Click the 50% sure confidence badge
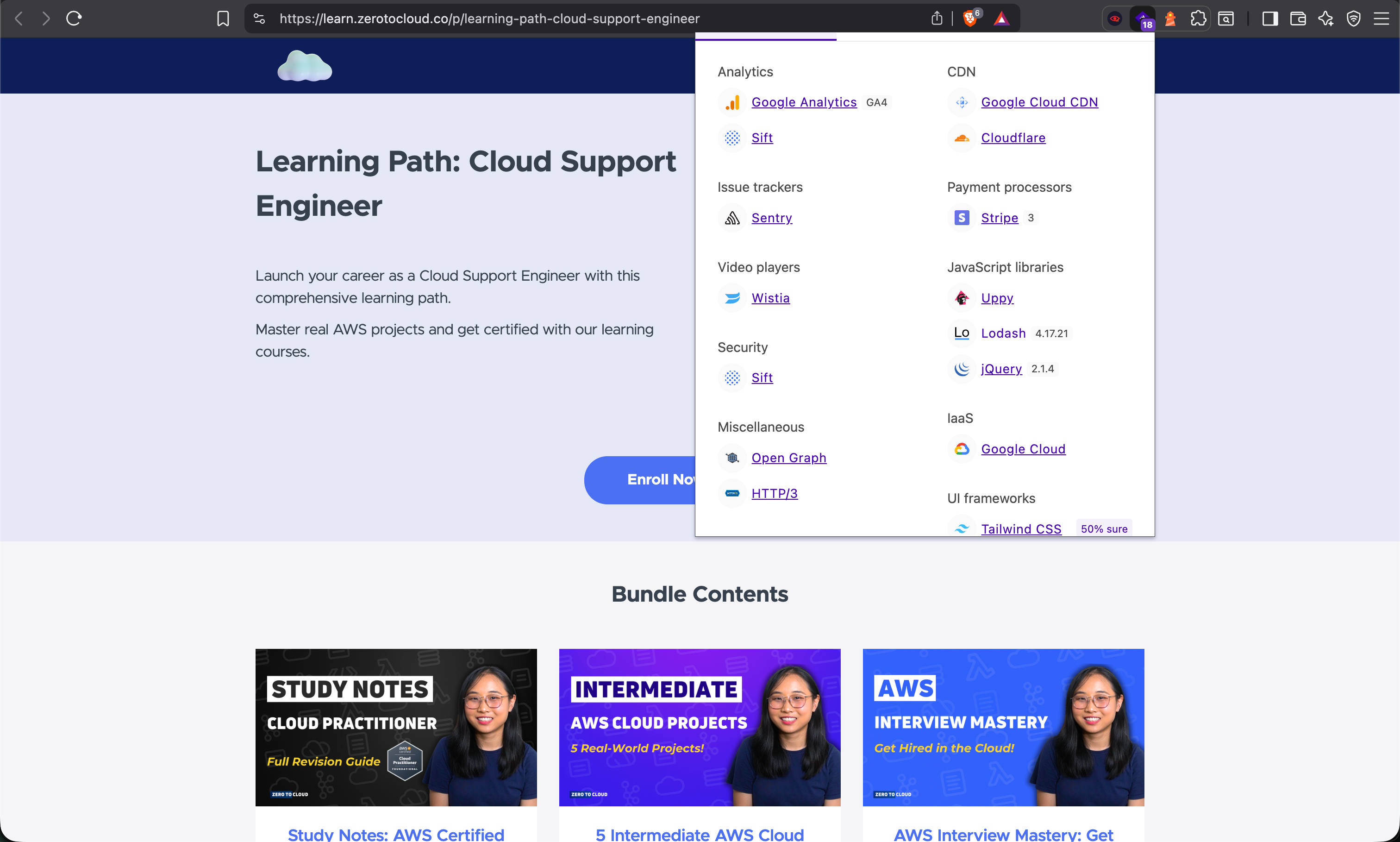The height and width of the screenshot is (842, 1400). (1104, 528)
